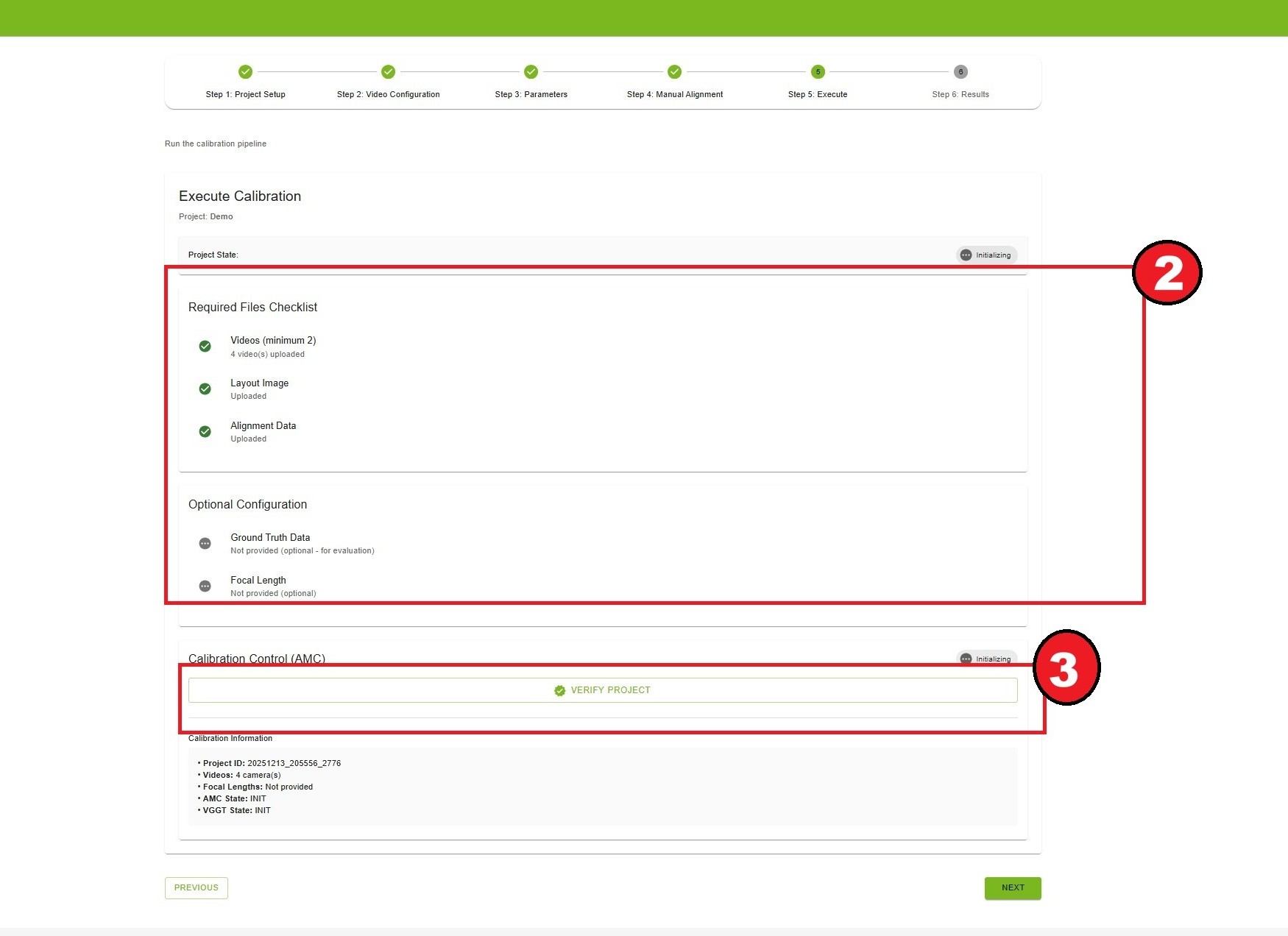Open Step 6 Results circle icon
1288x936 pixels.
point(960,71)
